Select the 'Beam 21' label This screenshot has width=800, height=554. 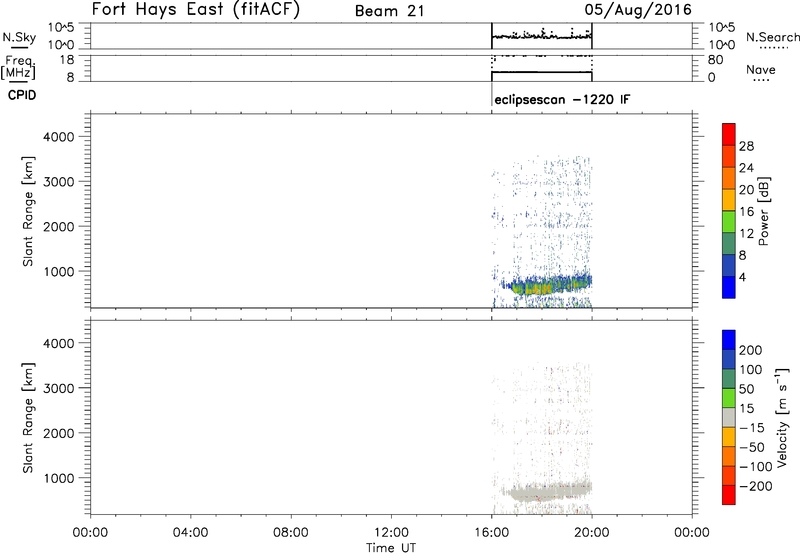tap(389, 11)
